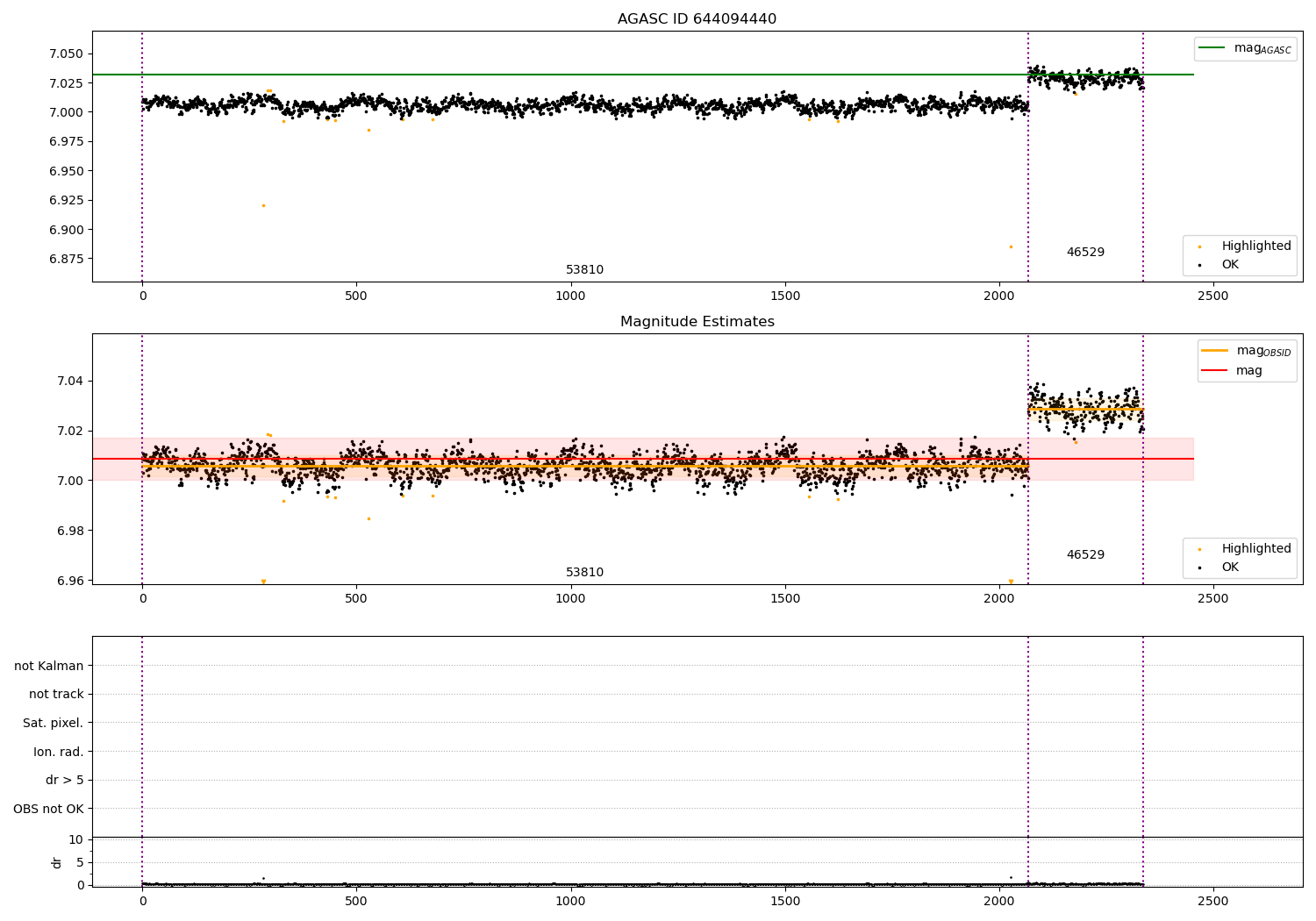
Task: Click the 7.025 y-axis tick label
Action: click(65, 83)
